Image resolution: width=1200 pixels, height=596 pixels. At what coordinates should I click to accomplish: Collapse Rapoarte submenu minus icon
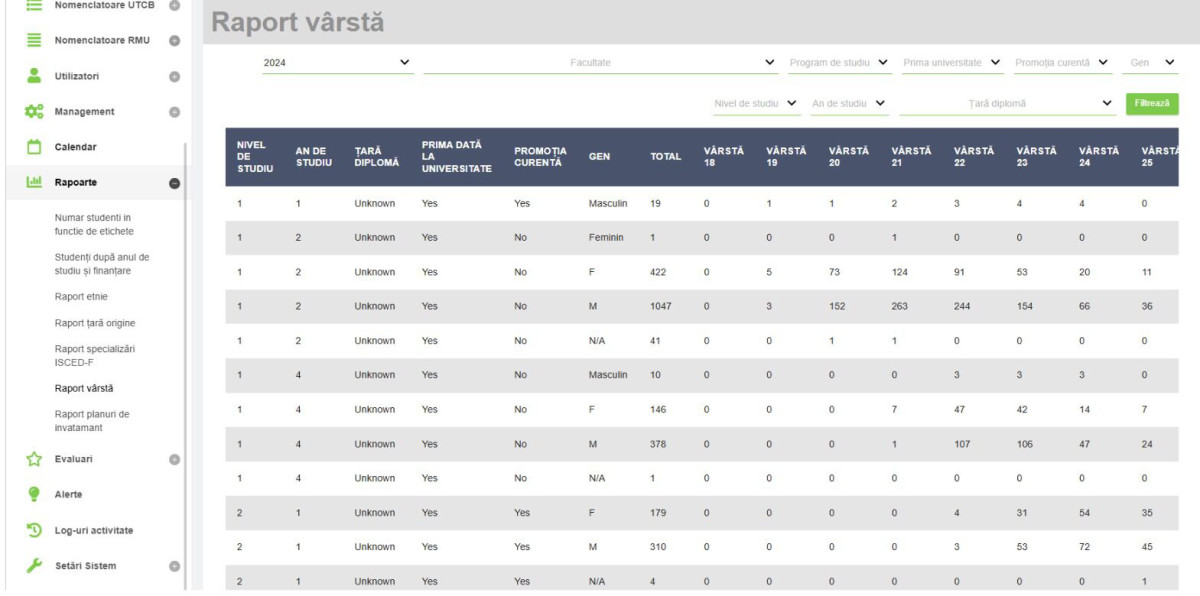[x=174, y=183]
